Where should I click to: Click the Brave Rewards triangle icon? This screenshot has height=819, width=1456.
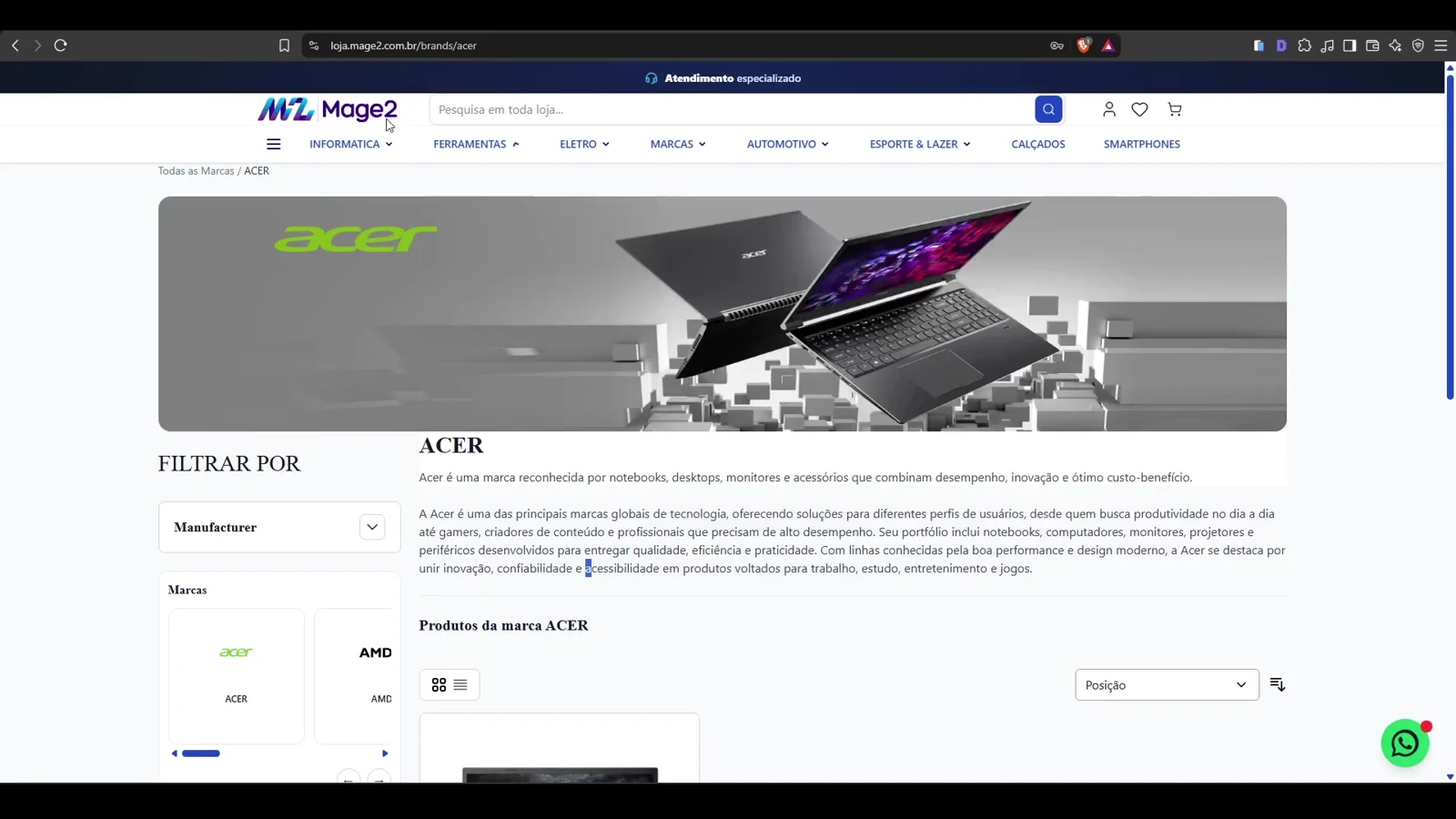[x=1107, y=45]
